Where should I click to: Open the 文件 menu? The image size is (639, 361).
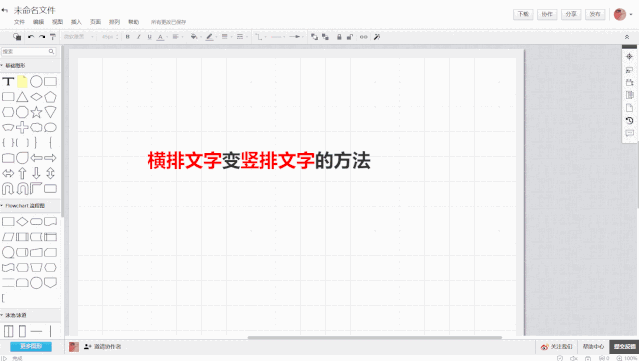click(19, 22)
